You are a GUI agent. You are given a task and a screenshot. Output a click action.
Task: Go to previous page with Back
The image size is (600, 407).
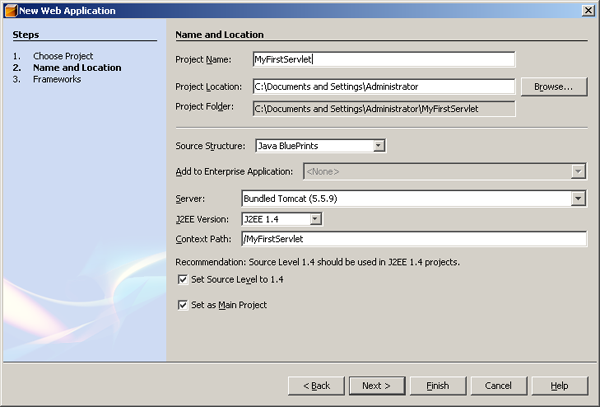coord(315,385)
